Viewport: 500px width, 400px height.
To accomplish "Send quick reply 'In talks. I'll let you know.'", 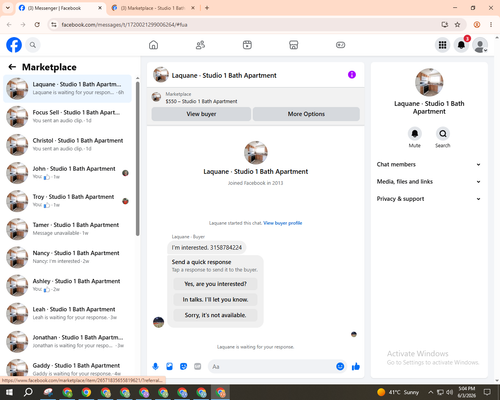I will (215, 300).
